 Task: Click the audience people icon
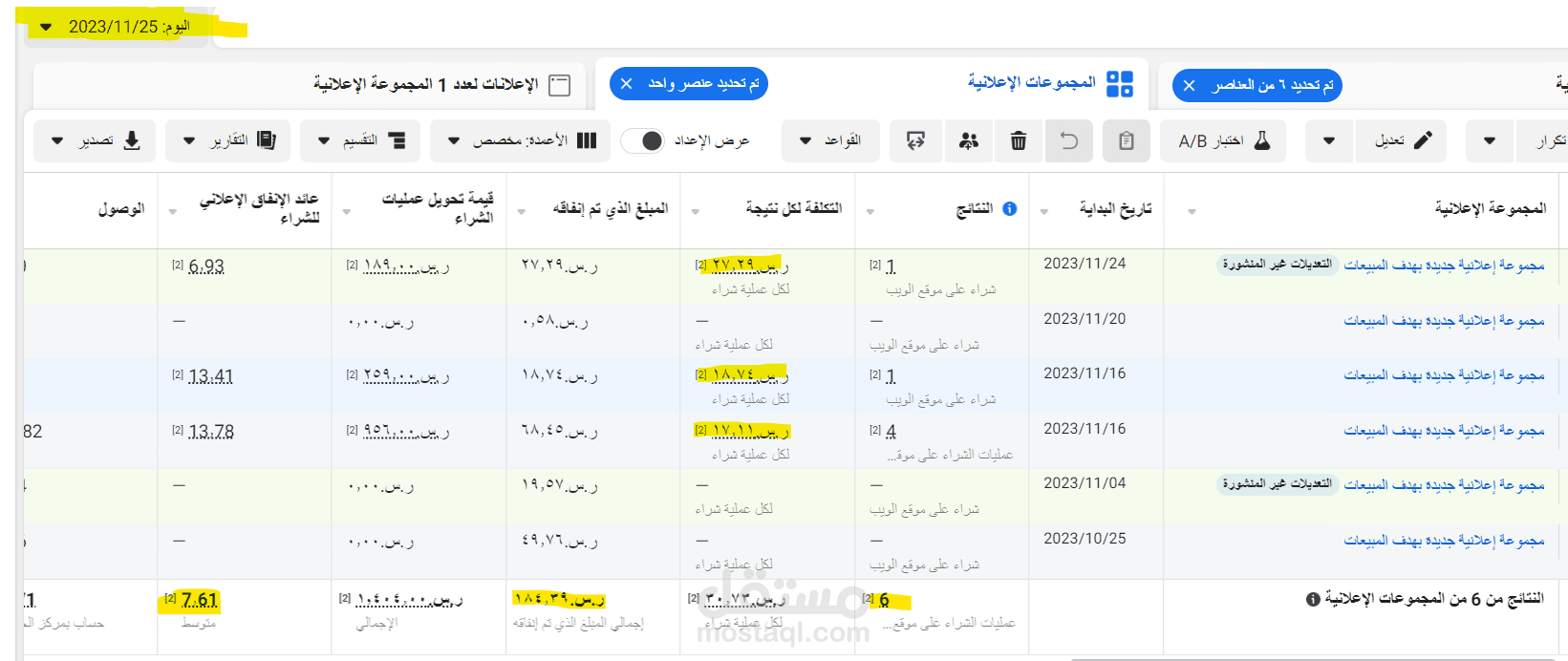click(968, 140)
